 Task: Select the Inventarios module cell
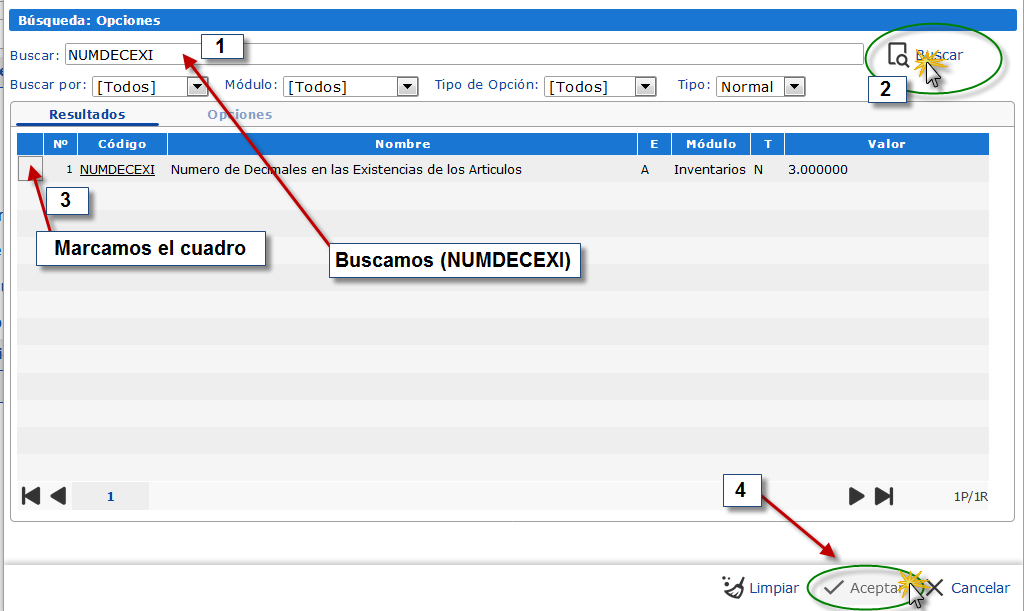(709, 170)
